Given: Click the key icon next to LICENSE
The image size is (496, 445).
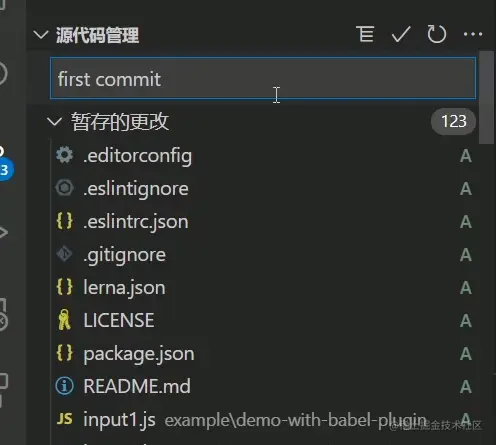Looking at the screenshot, I should pos(64,320).
